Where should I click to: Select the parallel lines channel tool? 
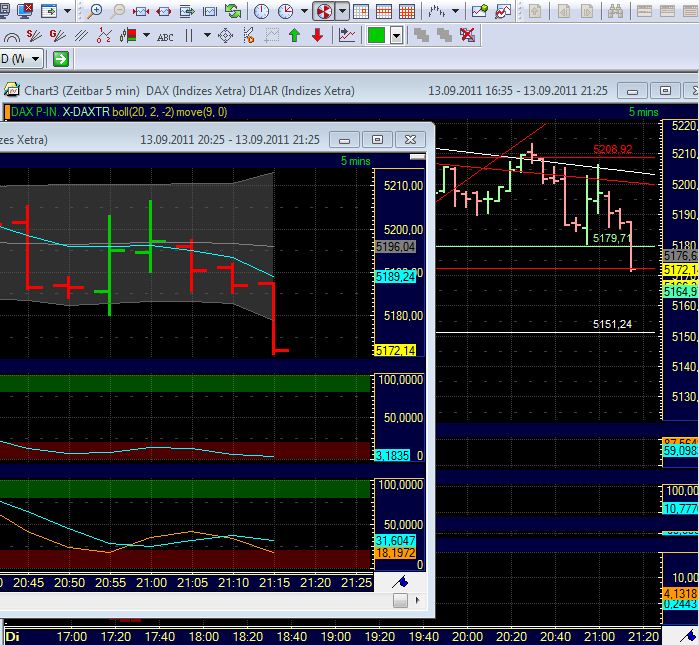(81, 35)
